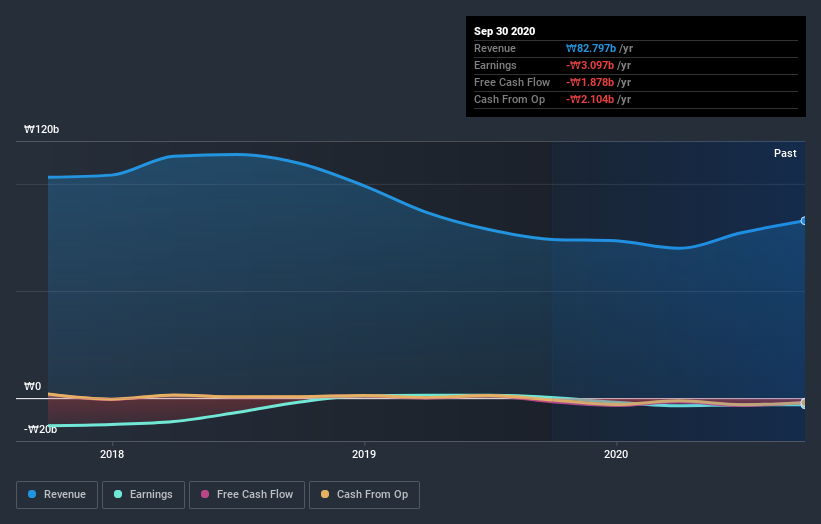Click the Earnings label in tooltip

pos(495,65)
